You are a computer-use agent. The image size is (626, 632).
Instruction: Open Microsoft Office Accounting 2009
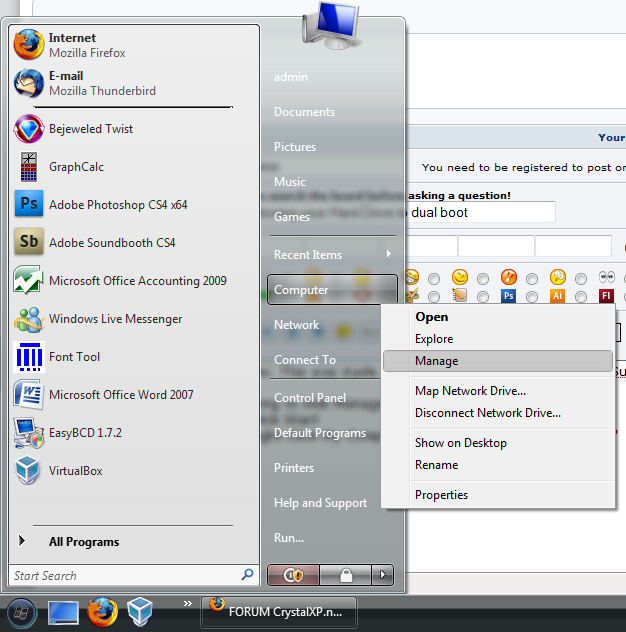point(133,281)
